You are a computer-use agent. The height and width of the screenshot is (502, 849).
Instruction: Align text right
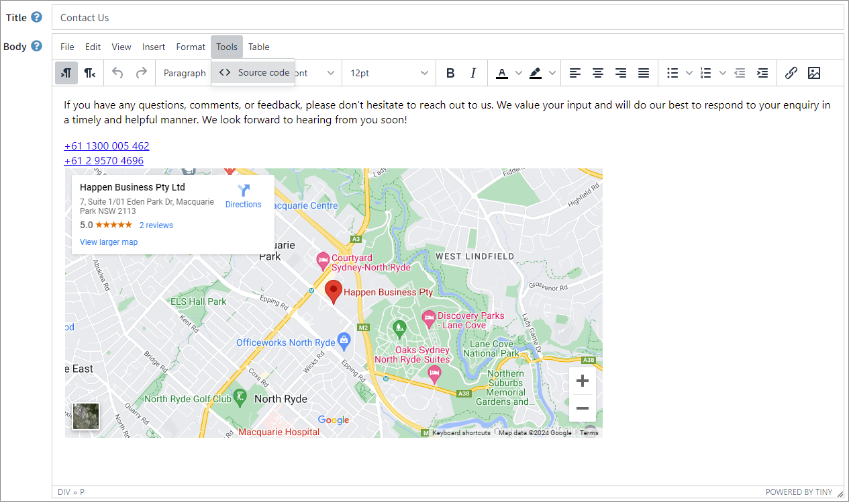(x=621, y=73)
